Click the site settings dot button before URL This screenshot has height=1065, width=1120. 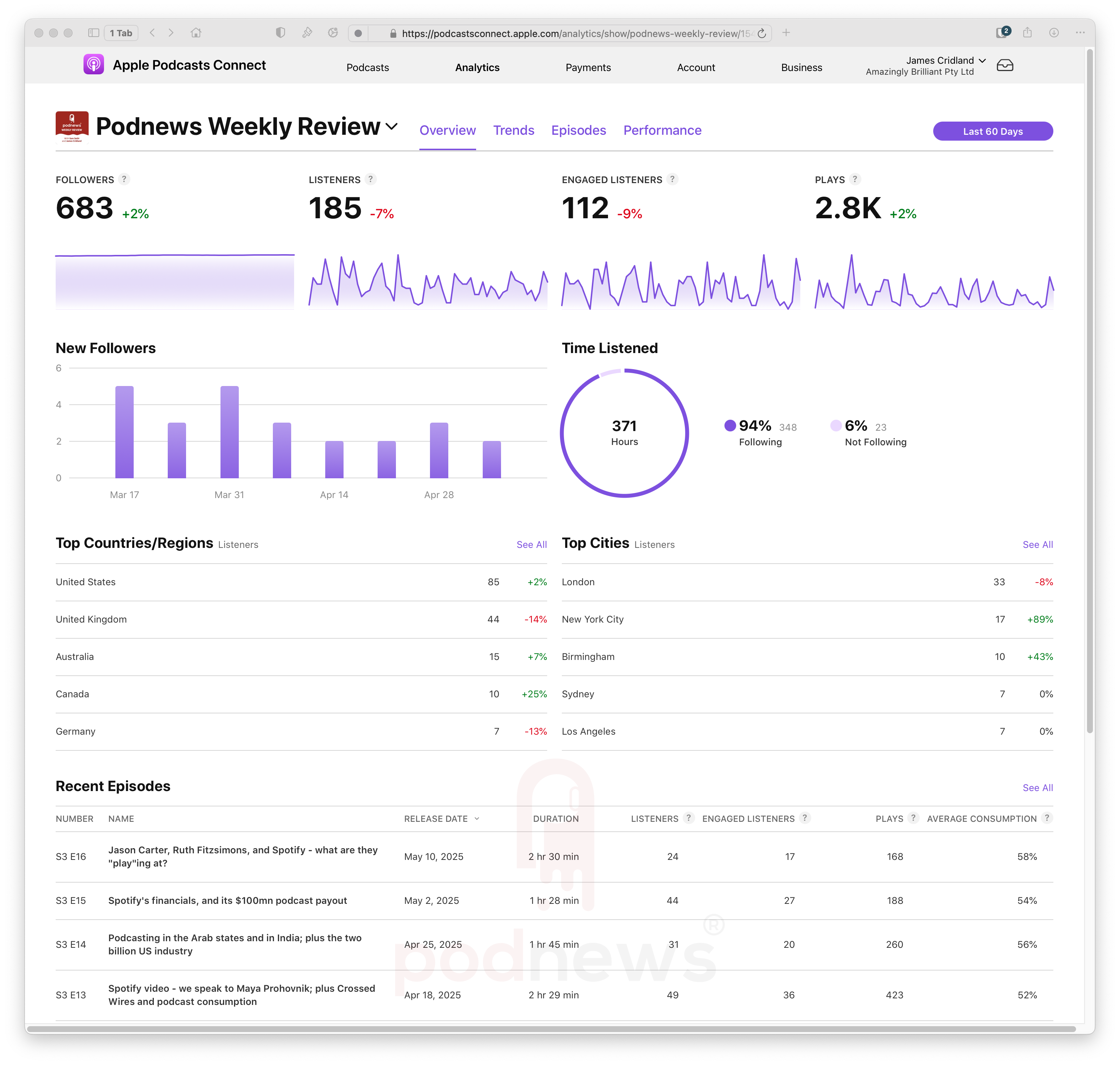(358, 33)
